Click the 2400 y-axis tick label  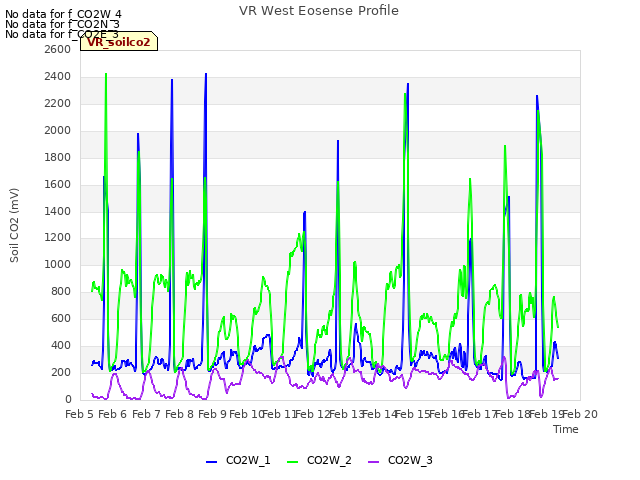pyautogui.click(x=58, y=76)
